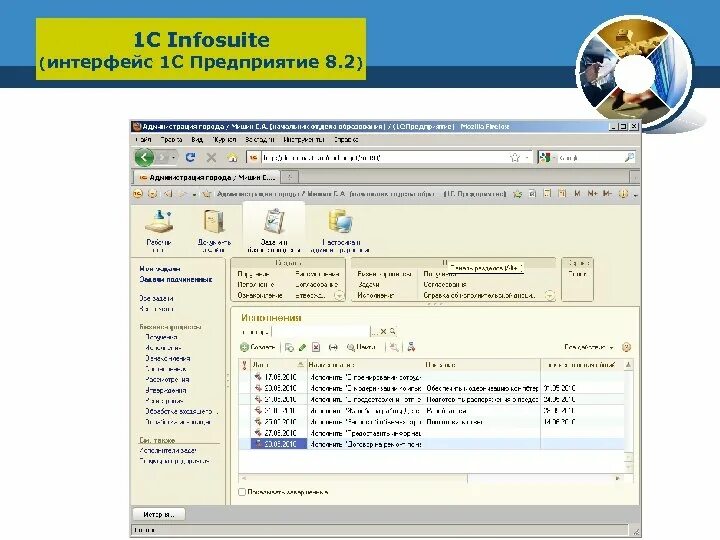720x540 pixels.
Task: Mark item for deletion red X
Action: (316, 347)
